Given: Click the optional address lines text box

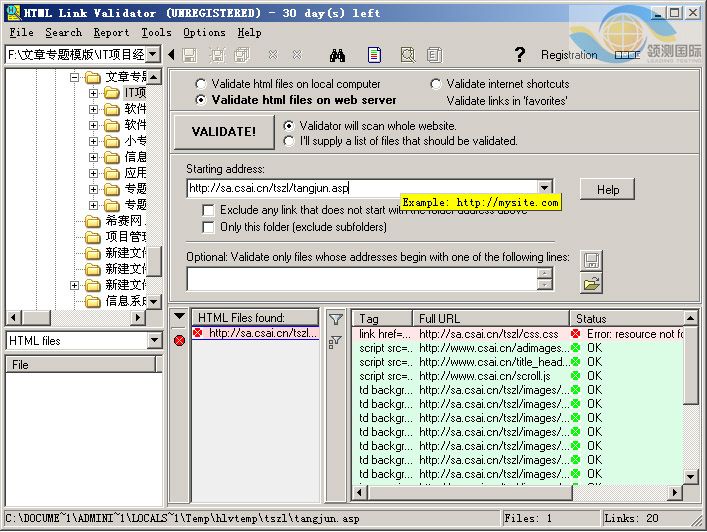Looking at the screenshot, I should point(362,279).
